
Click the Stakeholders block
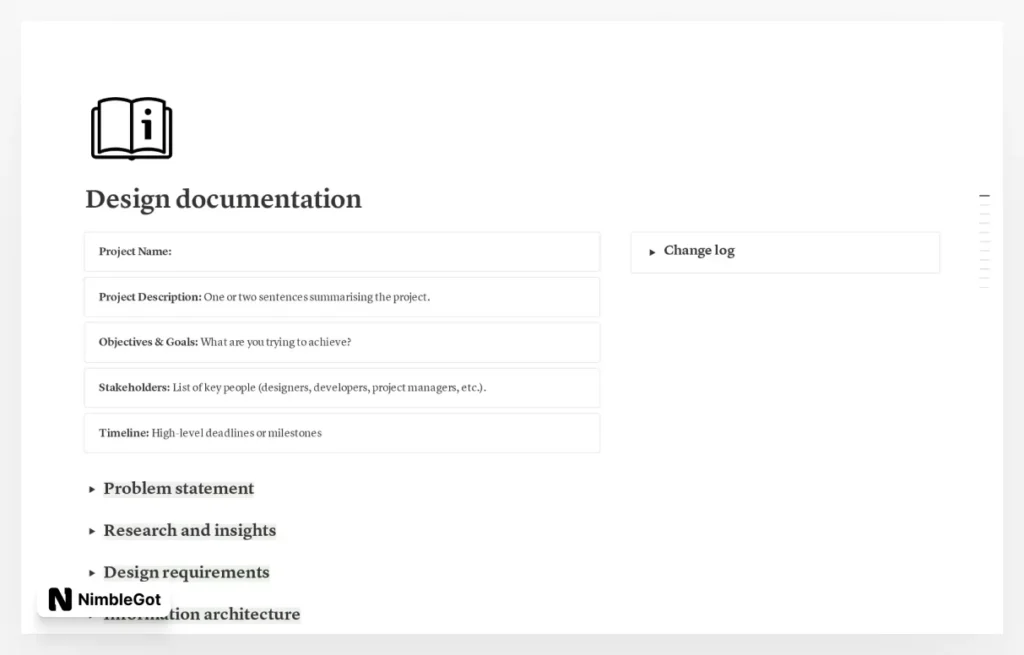tap(341, 387)
